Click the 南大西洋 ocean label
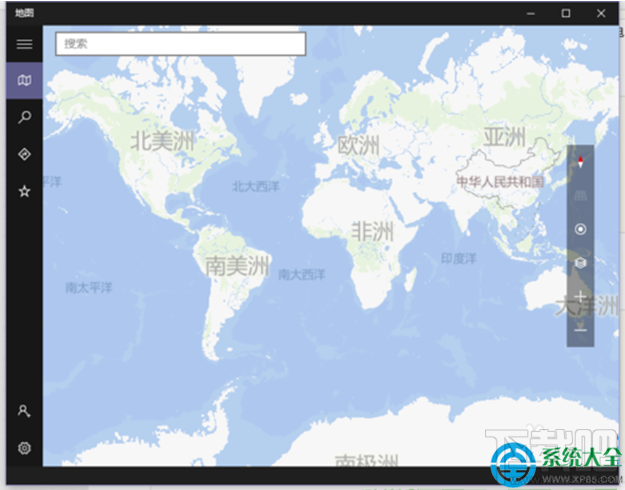This screenshot has height=490, width=625. pos(301,274)
